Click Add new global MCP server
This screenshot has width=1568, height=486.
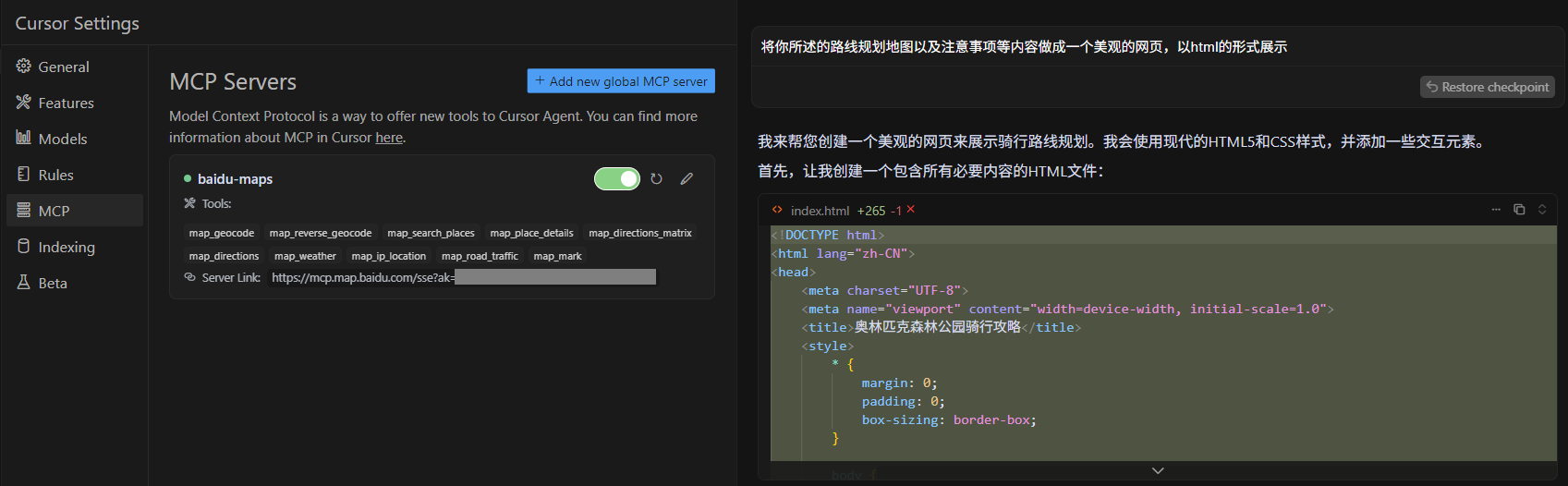(x=621, y=81)
